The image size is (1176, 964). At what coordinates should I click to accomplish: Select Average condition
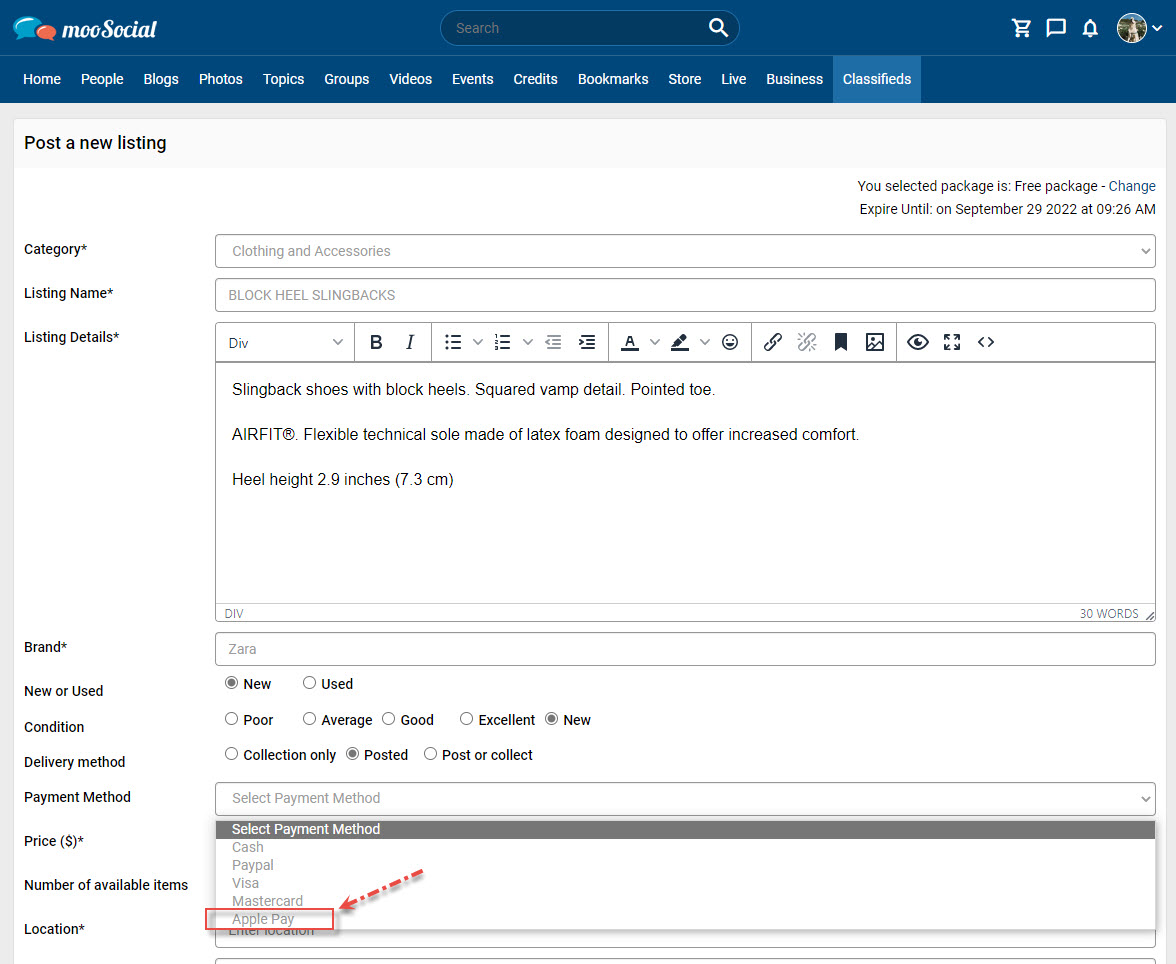pyautogui.click(x=309, y=719)
